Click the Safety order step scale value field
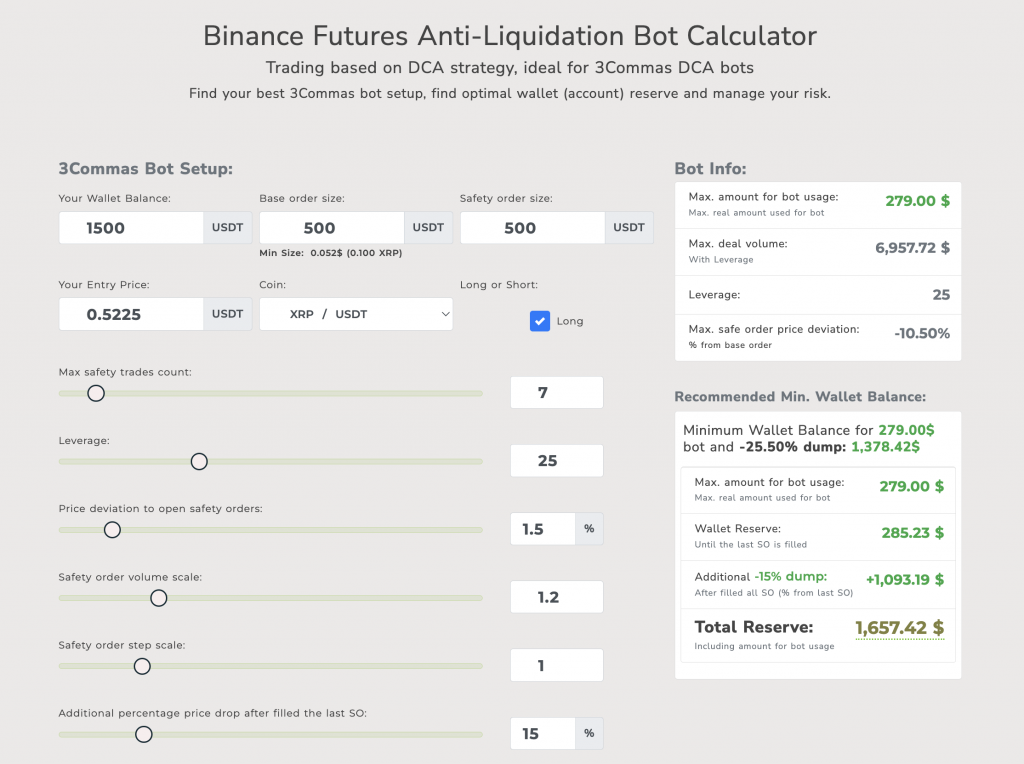Screen dimensions: 1024x764 [x=556, y=665]
